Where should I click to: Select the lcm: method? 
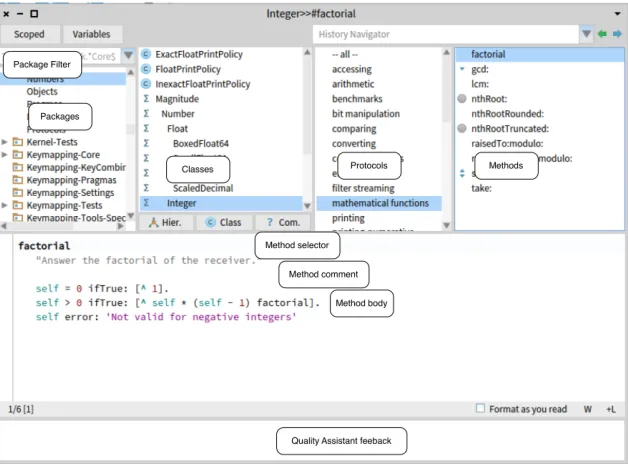pos(480,84)
